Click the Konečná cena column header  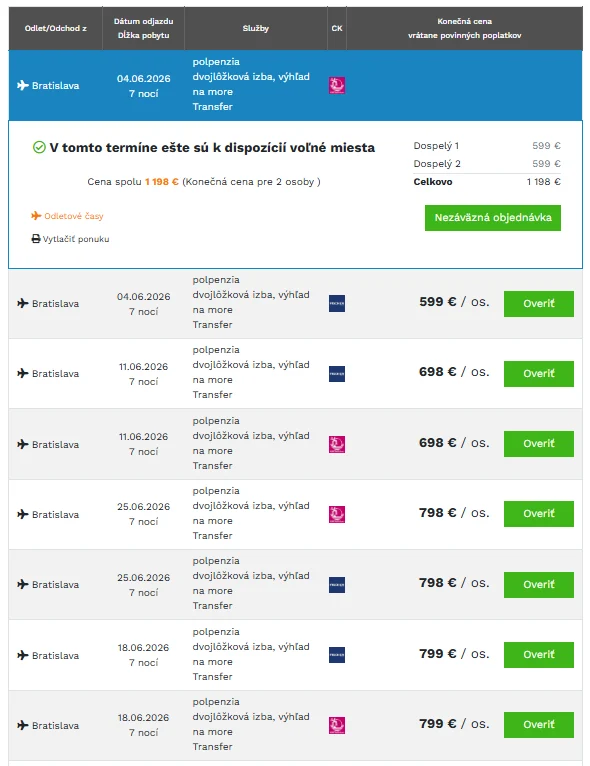pos(464,28)
